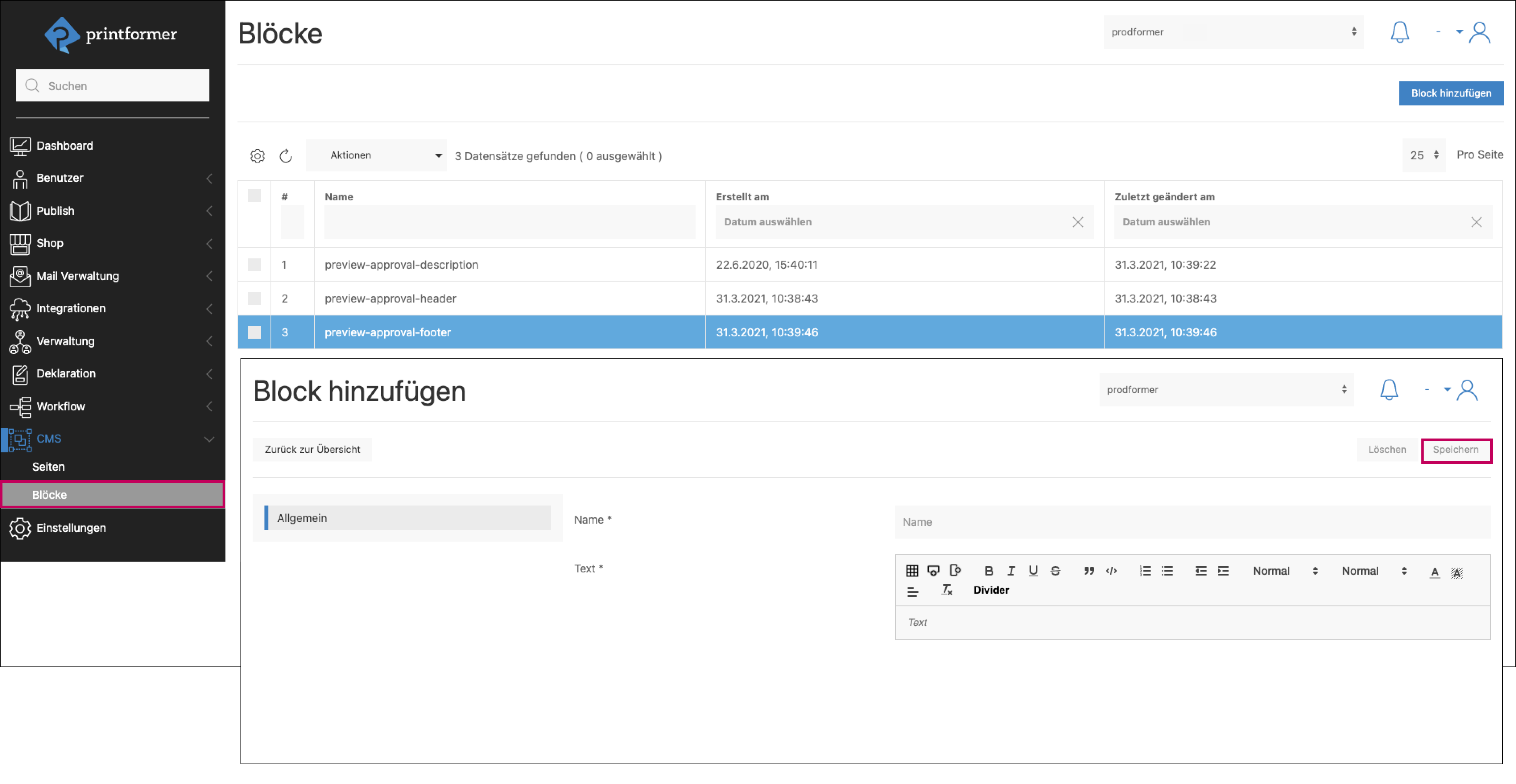Open Dashboard in the sidebar
This screenshot has width=1516, height=784.
click(x=64, y=145)
